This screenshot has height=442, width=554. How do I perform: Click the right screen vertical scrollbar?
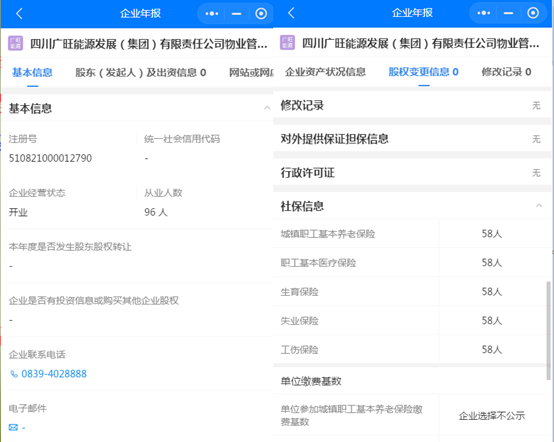548,331
